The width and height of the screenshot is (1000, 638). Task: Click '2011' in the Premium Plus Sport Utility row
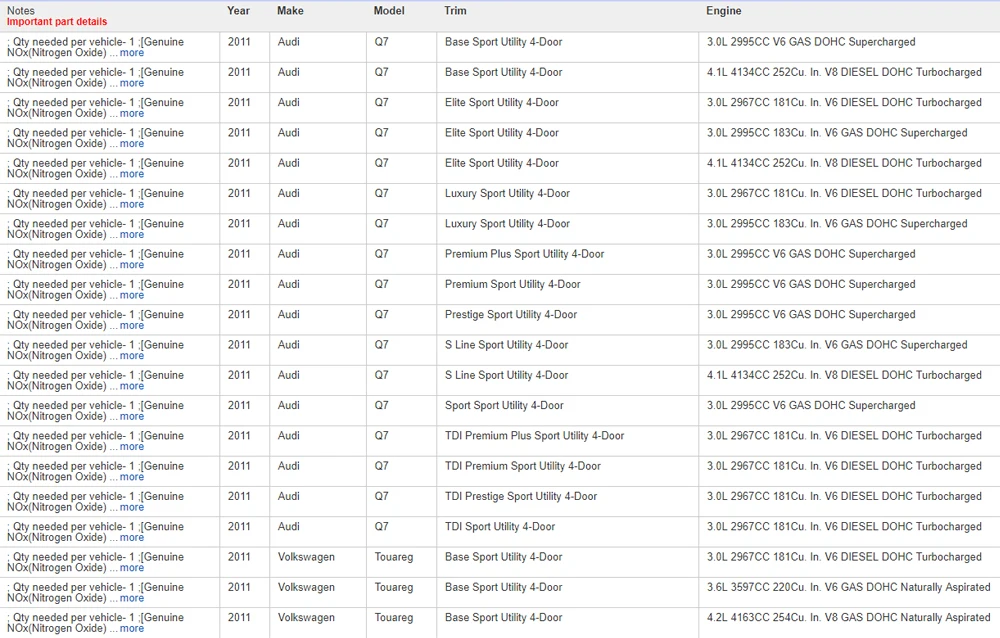(239, 254)
